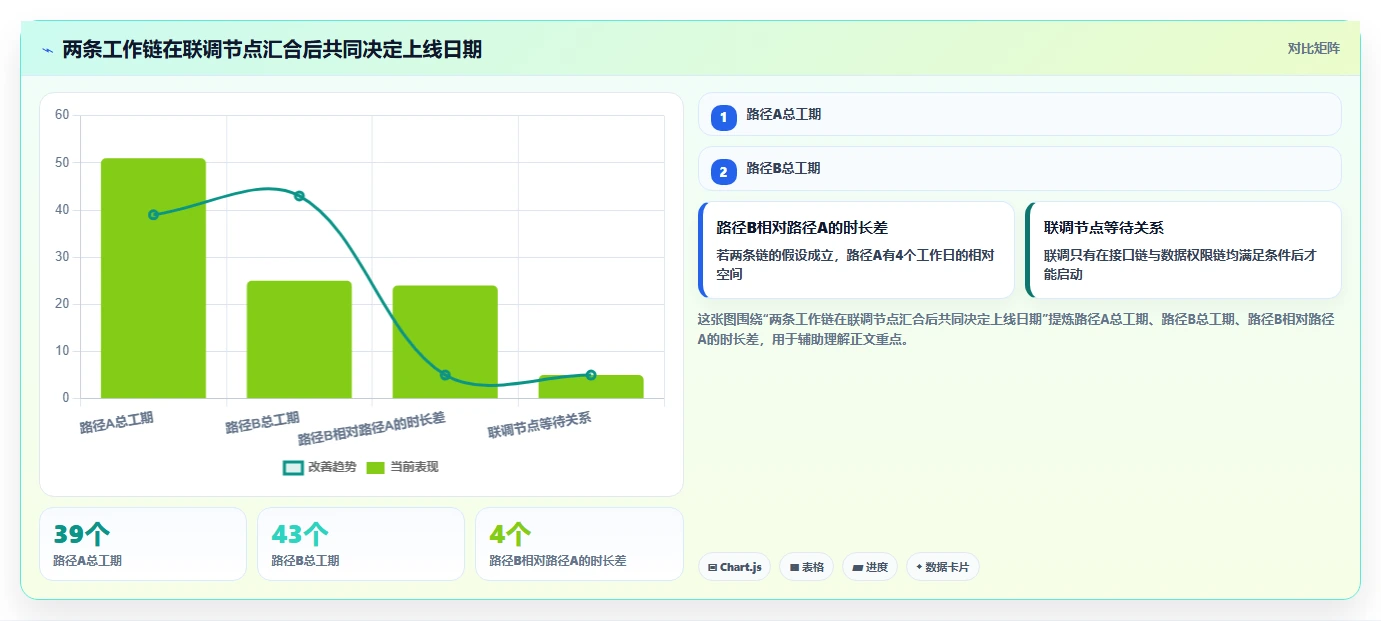Select the number 1 badge for 路径A总工期

724,117
